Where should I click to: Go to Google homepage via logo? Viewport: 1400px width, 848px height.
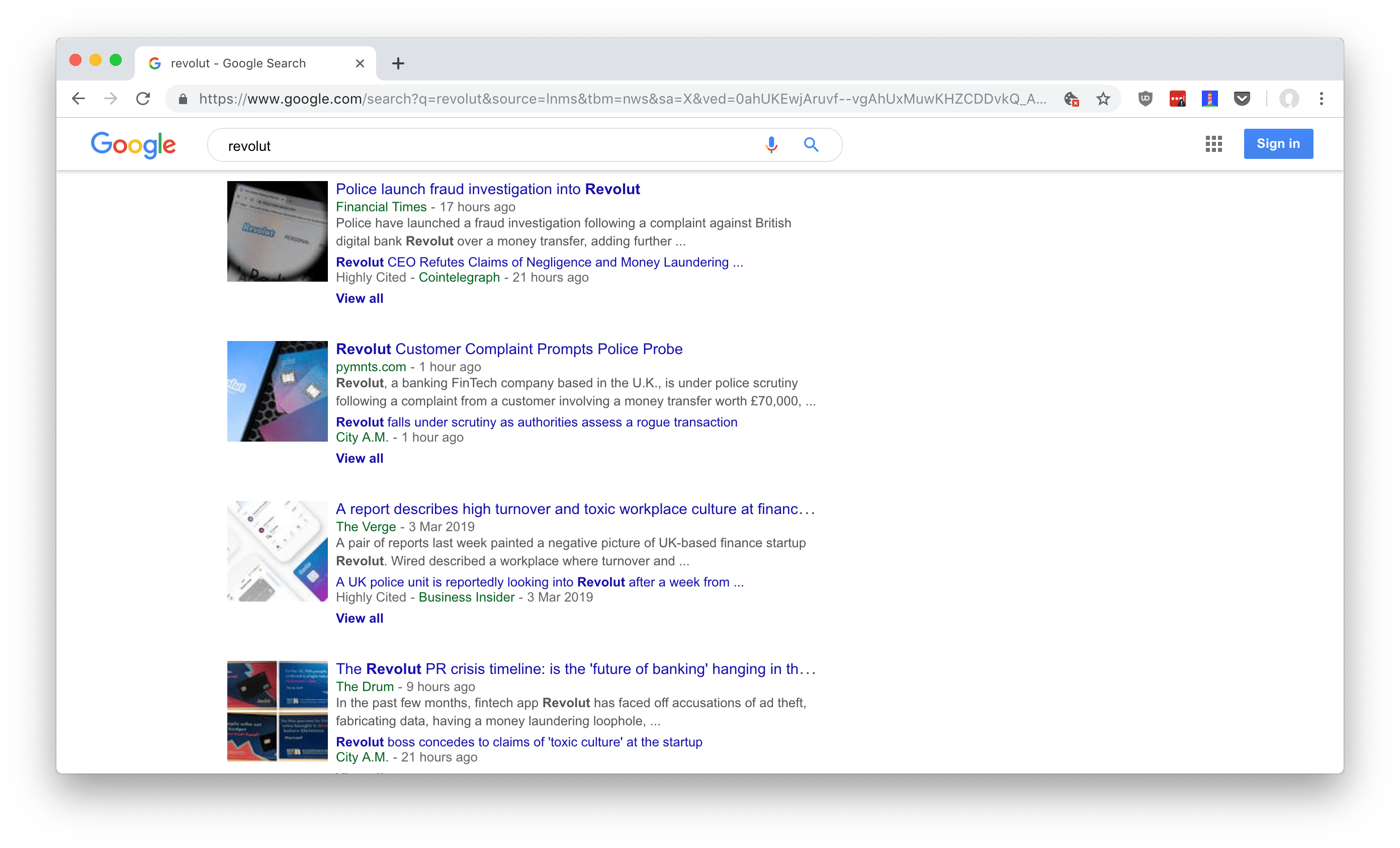coord(134,145)
